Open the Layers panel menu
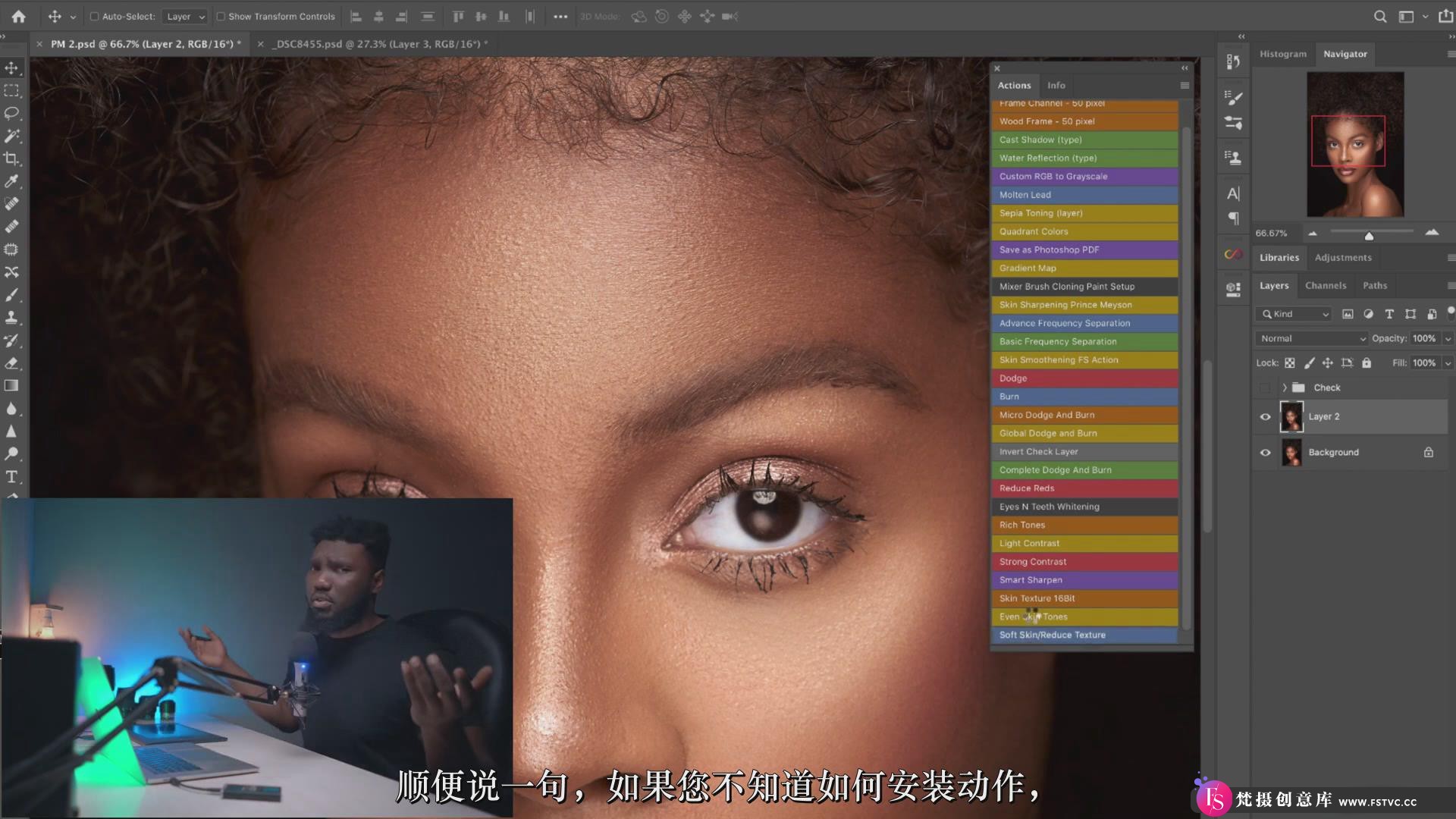Viewport: 1456px width, 819px height. pyautogui.click(x=1451, y=286)
